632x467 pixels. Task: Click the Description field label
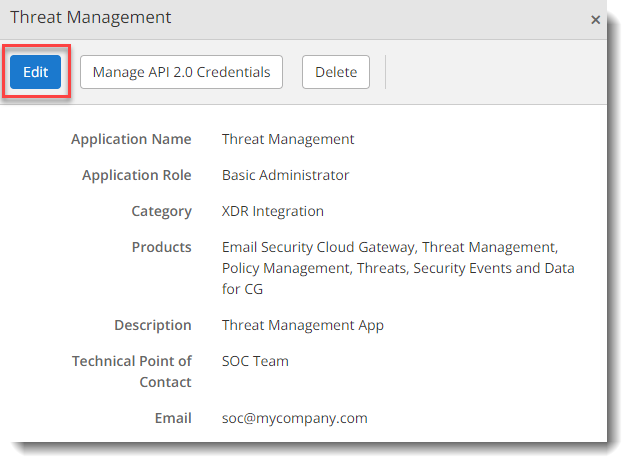152,325
